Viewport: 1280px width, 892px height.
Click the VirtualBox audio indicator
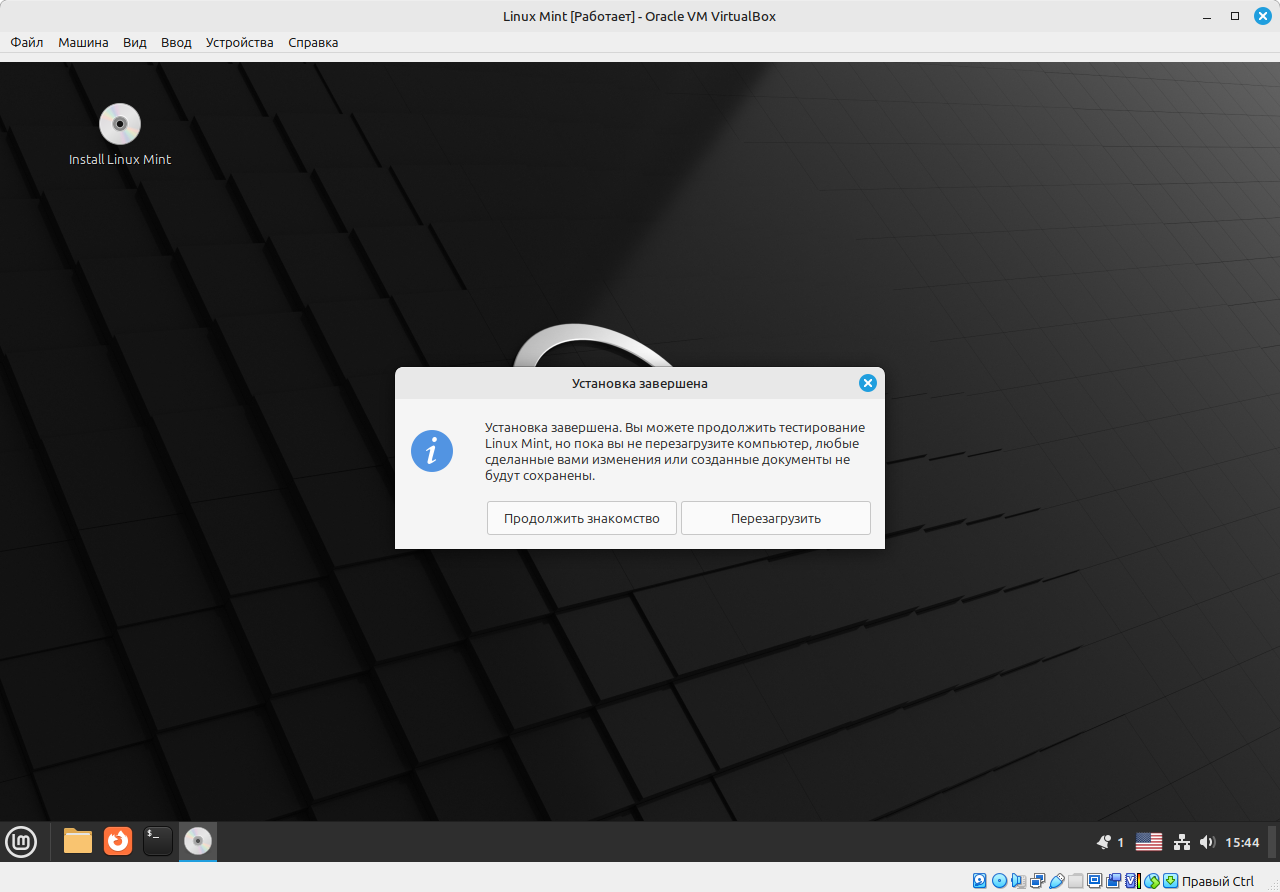pyautogui.click(x=1018, y=881)
